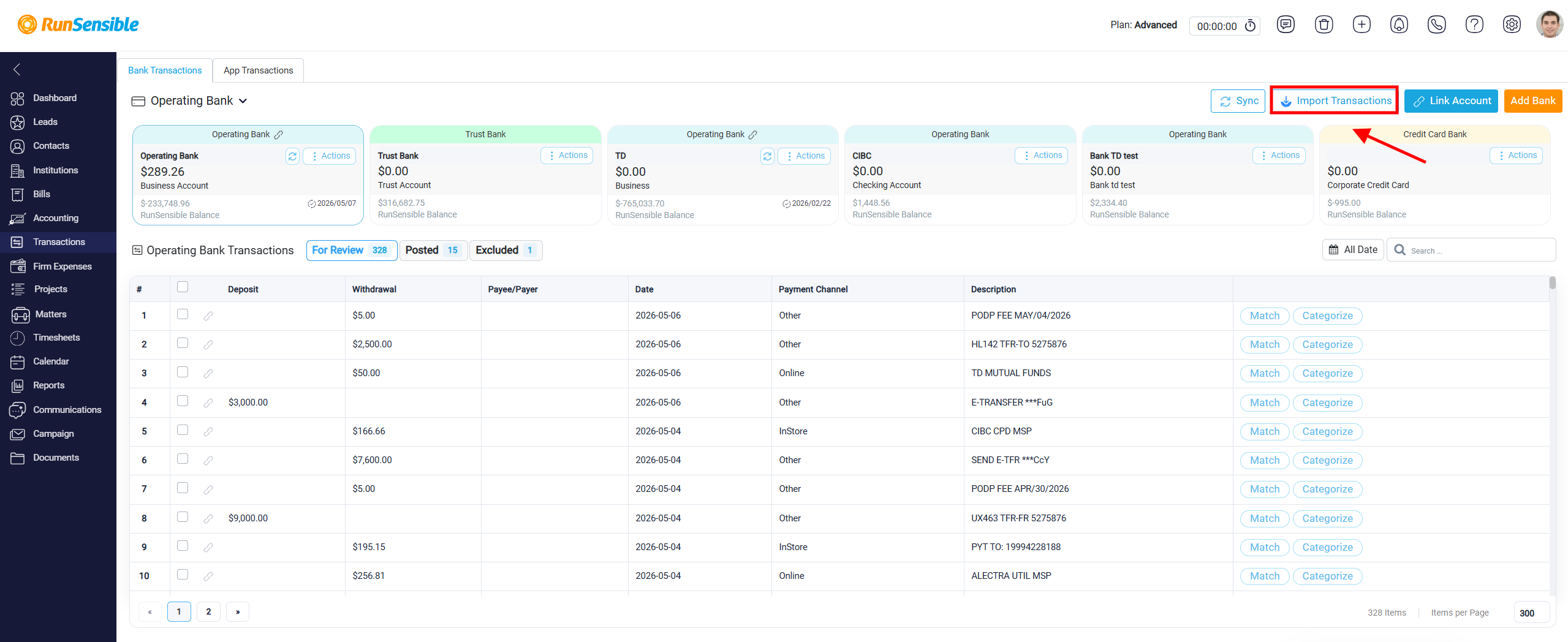Collapse sidebar with the back arrow
Screen dimensions: 1568x642
(17, 69)
